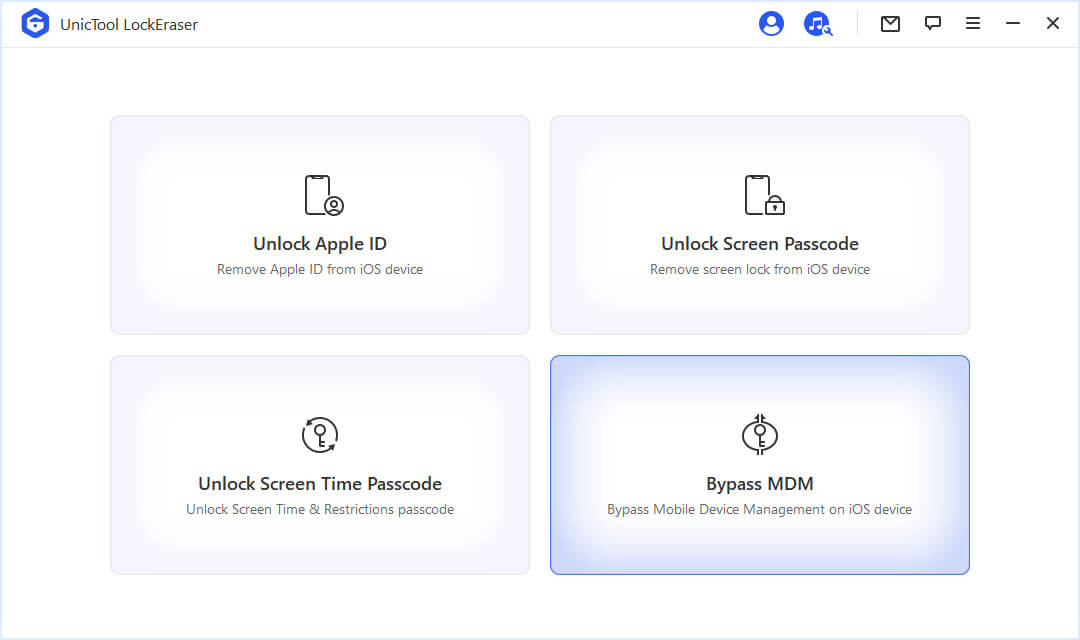This screenshot has width=1080, height=640.
Task: Open the user account profile icon
Action: [771, 24]
